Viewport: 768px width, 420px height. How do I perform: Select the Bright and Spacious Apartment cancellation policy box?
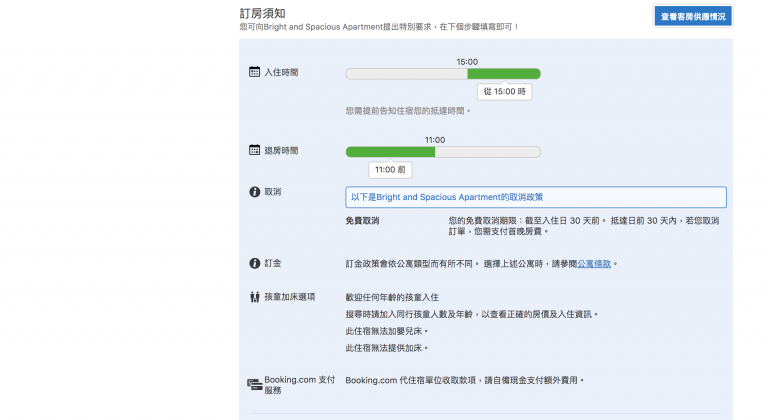point(535,197)
